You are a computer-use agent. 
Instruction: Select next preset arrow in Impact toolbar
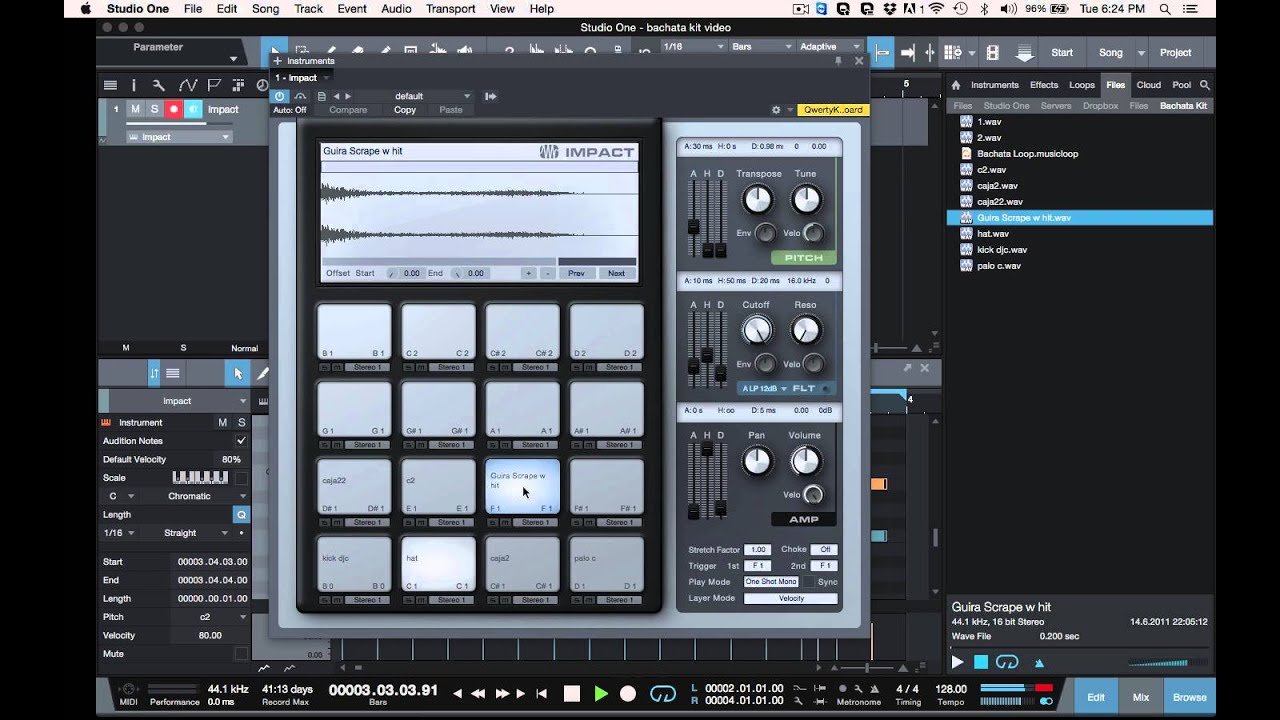[x=348, y=96]
